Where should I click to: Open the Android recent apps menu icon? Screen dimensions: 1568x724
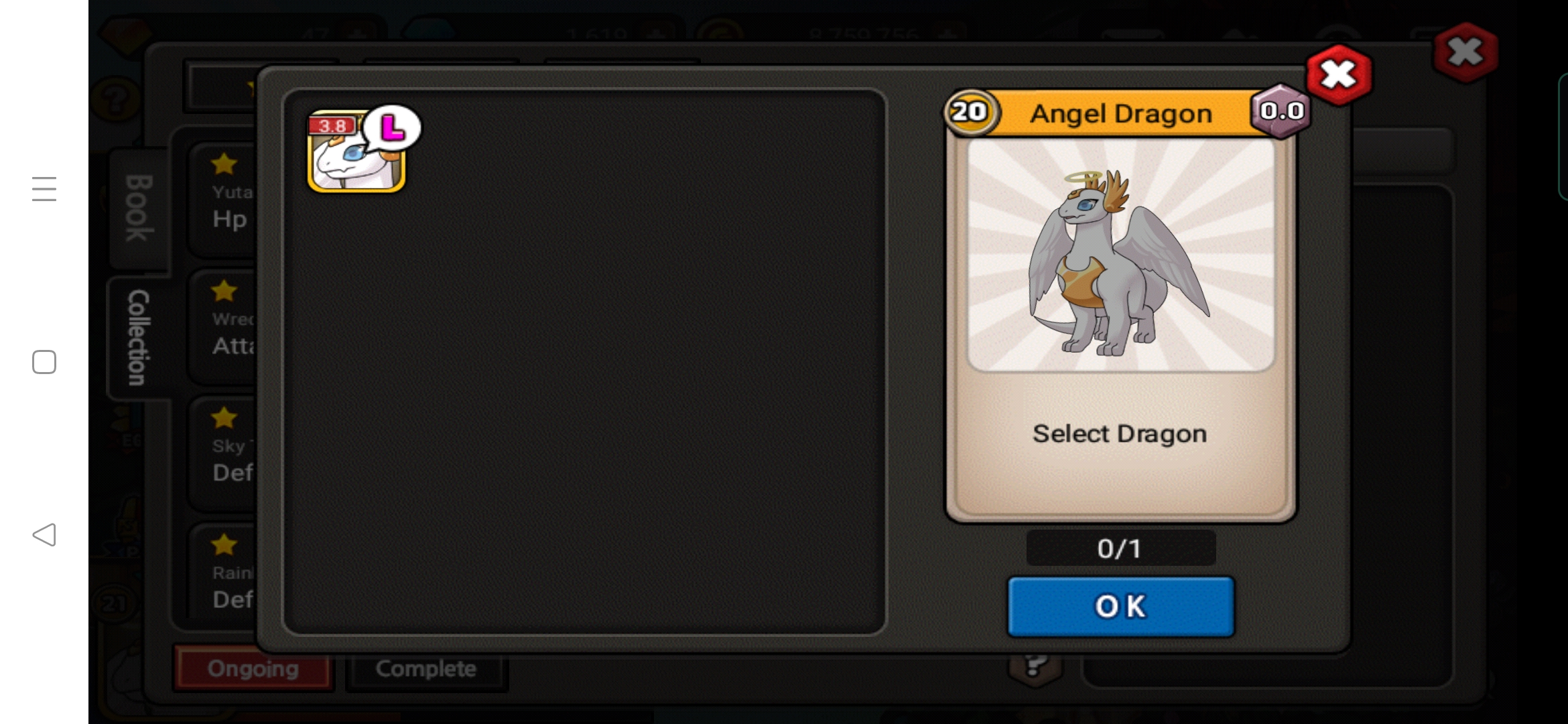(44, 188)
